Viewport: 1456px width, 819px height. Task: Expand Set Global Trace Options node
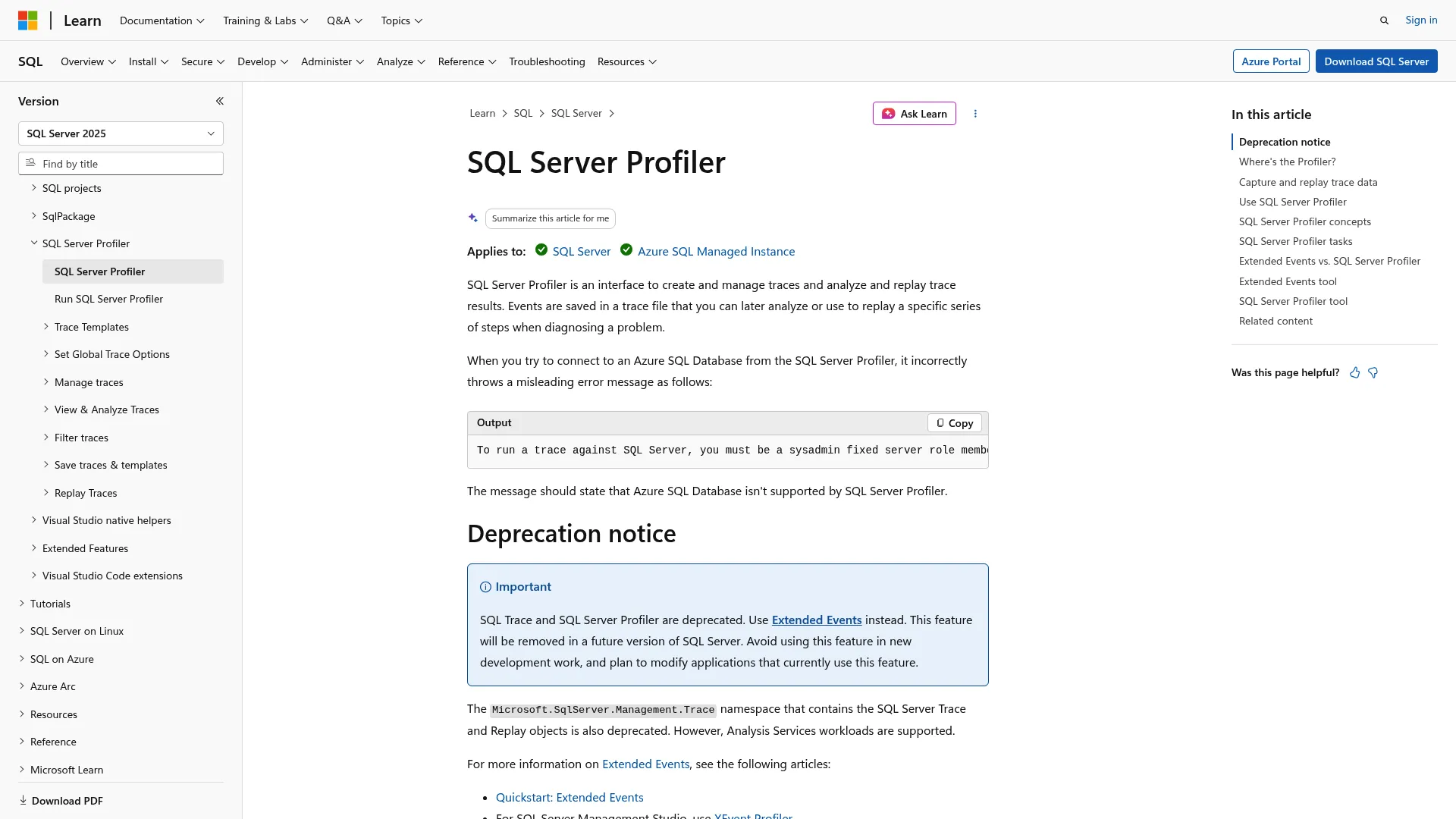tap(46, 354)
